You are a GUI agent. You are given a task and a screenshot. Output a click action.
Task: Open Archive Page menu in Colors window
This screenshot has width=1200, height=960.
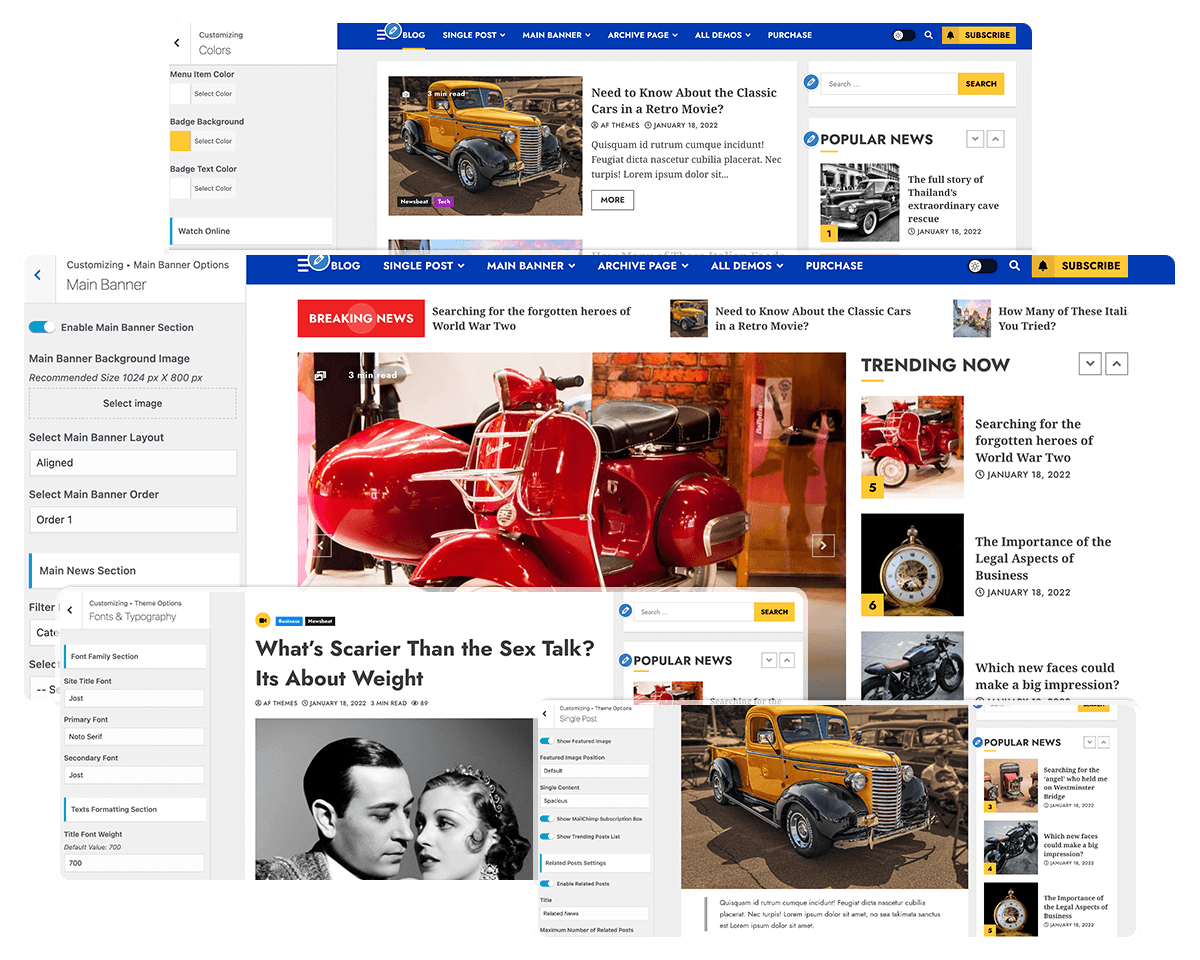643,35
